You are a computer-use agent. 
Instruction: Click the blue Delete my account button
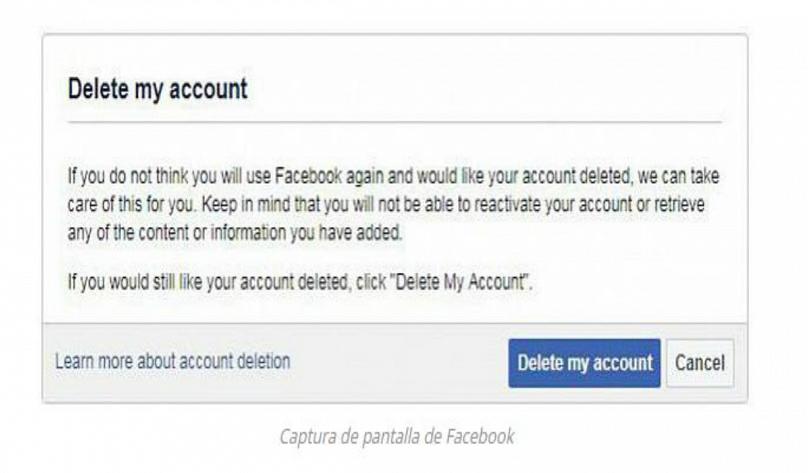[x=584, y=363]
